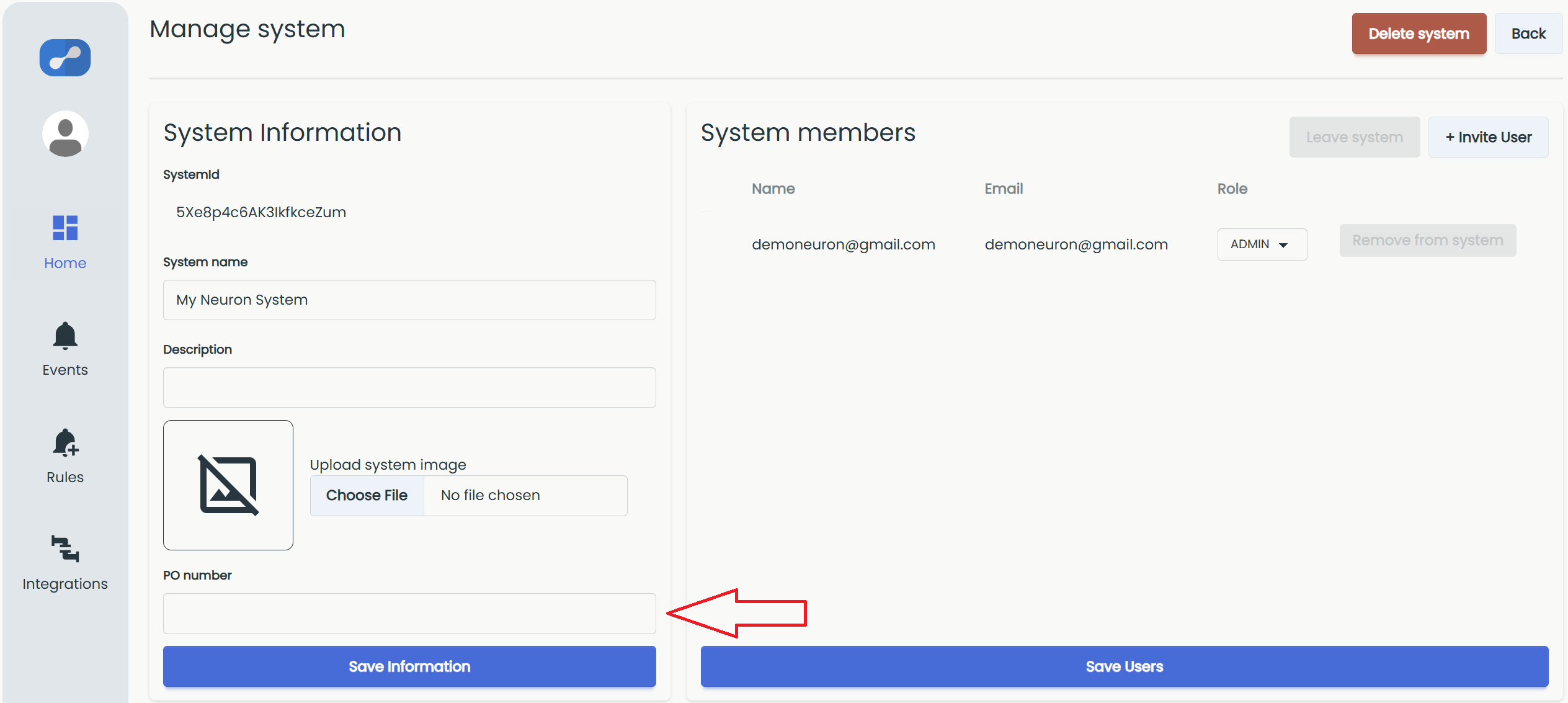Click Choose File to upload image
The height and width of the screenshot is (703, 1568).
point(367,495)
